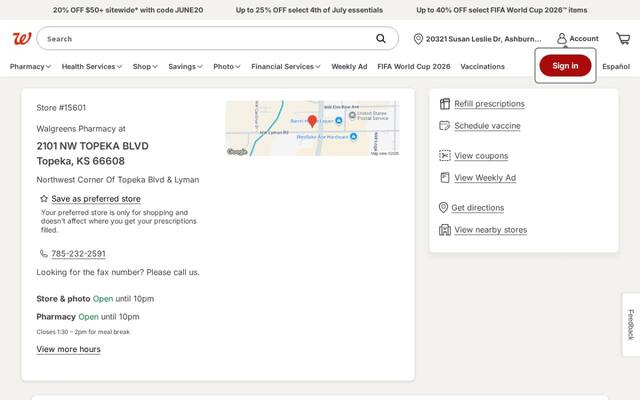The height and width of the screenshot is (400, 640).
Task: Expand the Shop menu
Action: (x=145, y=67)
